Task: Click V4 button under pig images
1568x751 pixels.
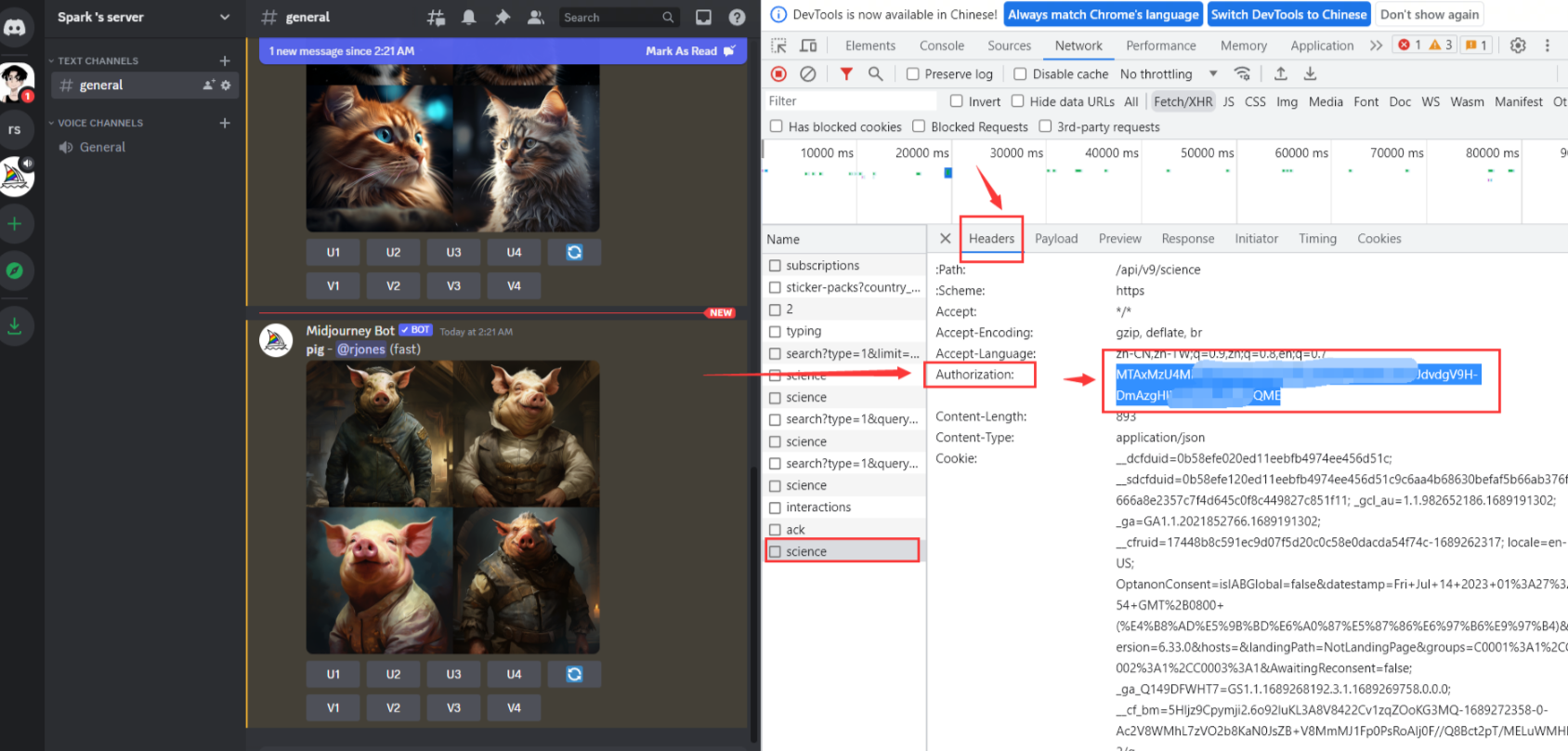Action: tap(514, 707)
